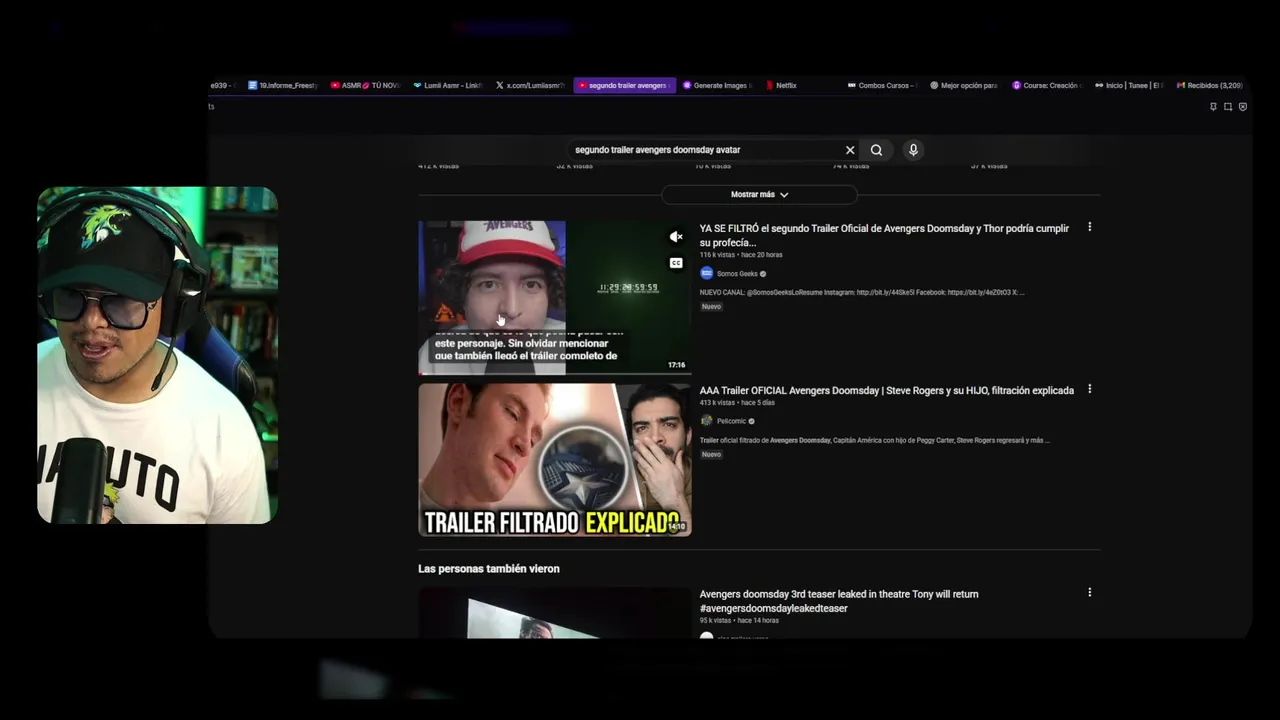Open video titled AAA Trailer OFICIAL Avengers Doomsday
The width and height of the screenshot is (1280, 720).
pos(886,390)
